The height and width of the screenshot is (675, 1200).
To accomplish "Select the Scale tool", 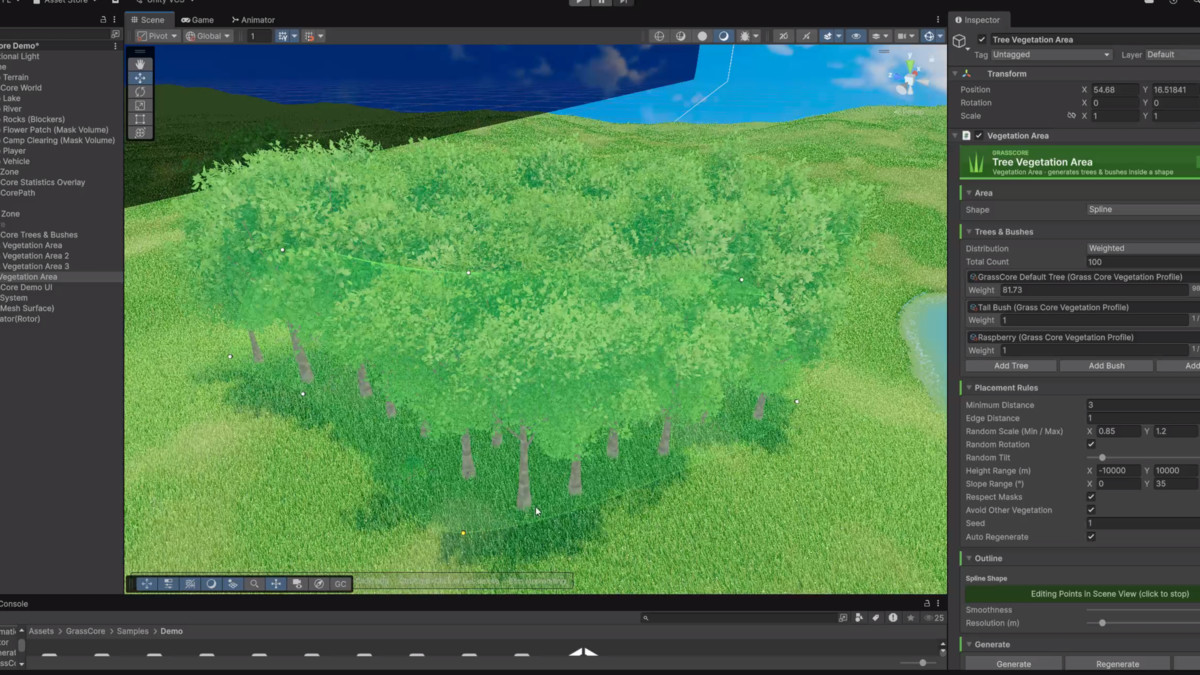I will (140, 105).
